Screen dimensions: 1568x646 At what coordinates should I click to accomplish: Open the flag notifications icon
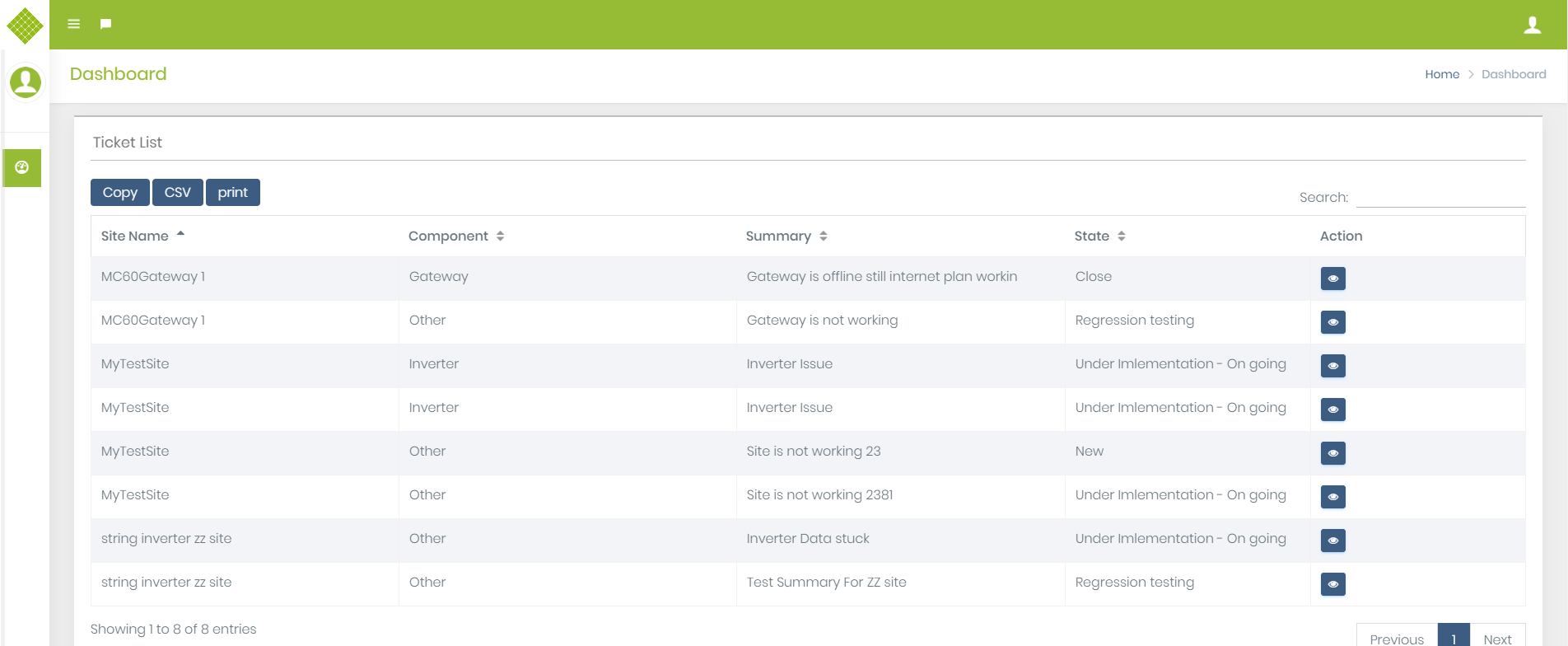click(105, 24)
